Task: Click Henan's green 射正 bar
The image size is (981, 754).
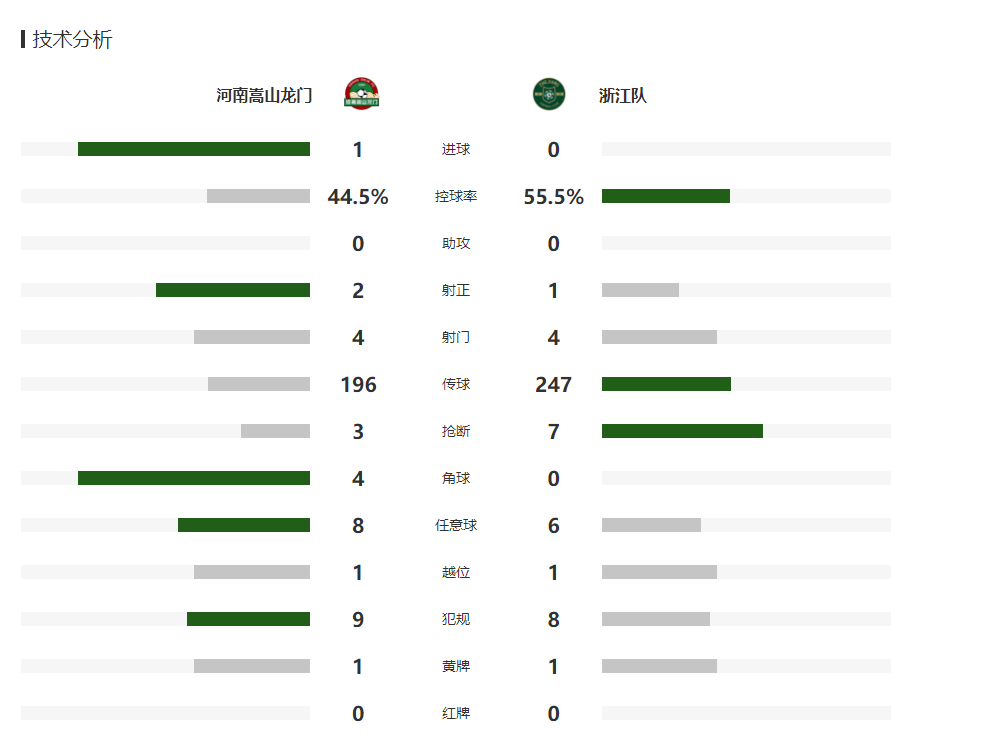Action: (233, 290)
